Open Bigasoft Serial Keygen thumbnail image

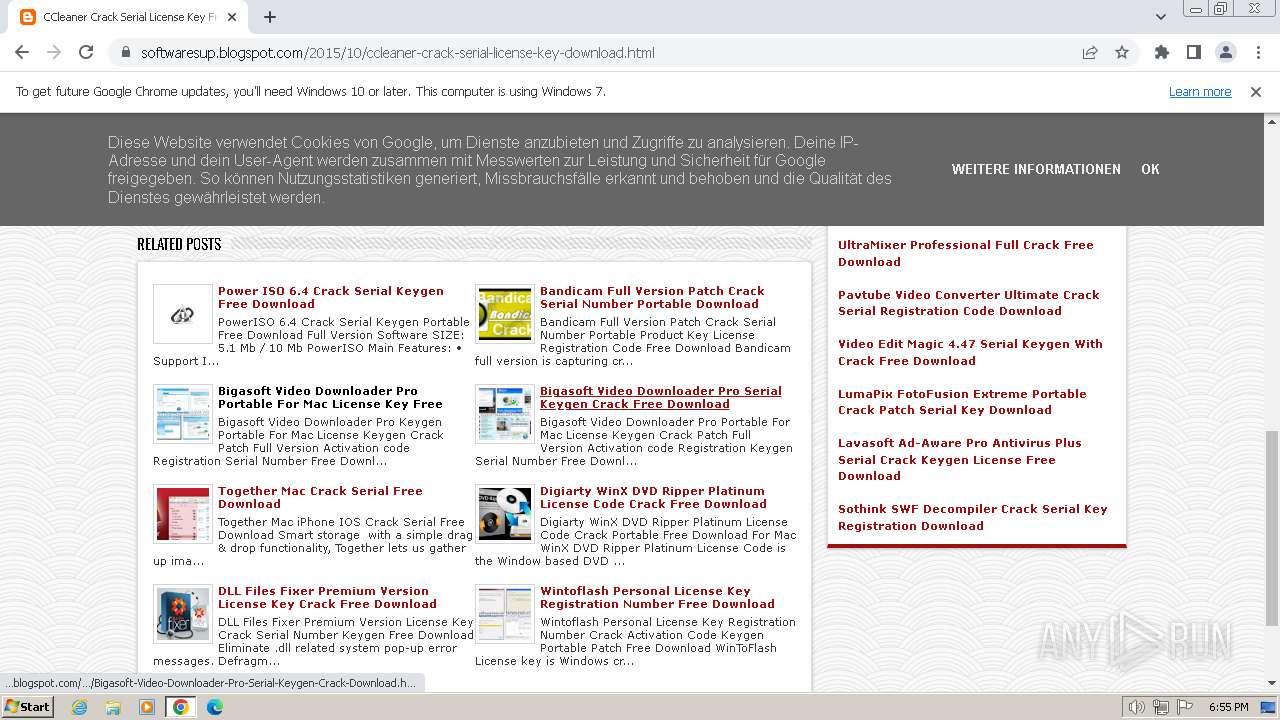(504, 414)
